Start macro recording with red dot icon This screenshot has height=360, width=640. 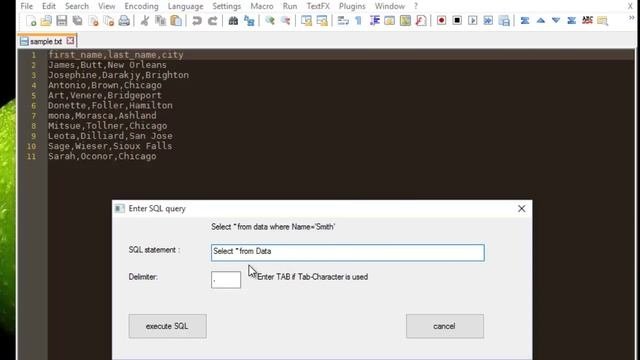441,20
